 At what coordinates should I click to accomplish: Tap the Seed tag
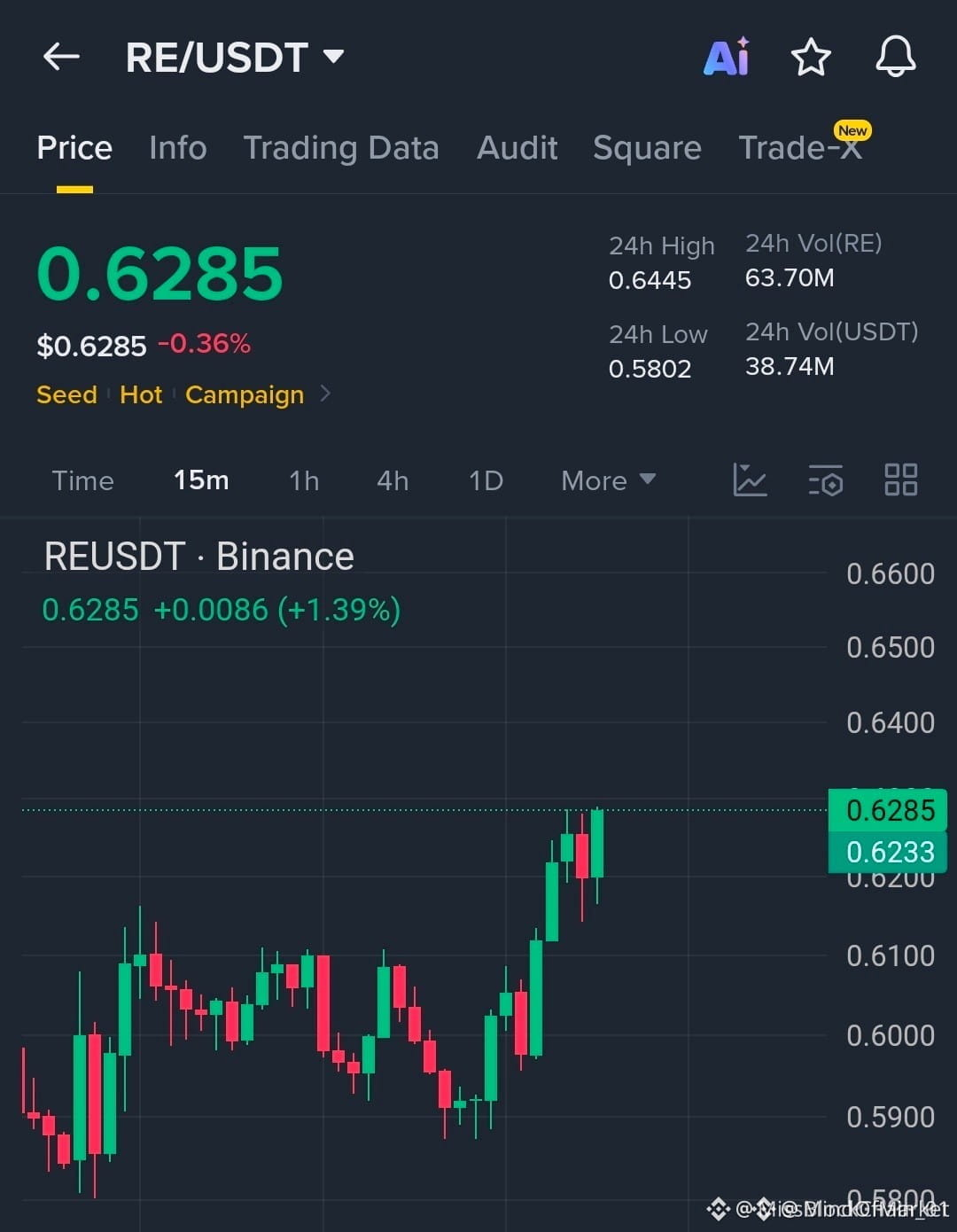click(x=66, y=394)
